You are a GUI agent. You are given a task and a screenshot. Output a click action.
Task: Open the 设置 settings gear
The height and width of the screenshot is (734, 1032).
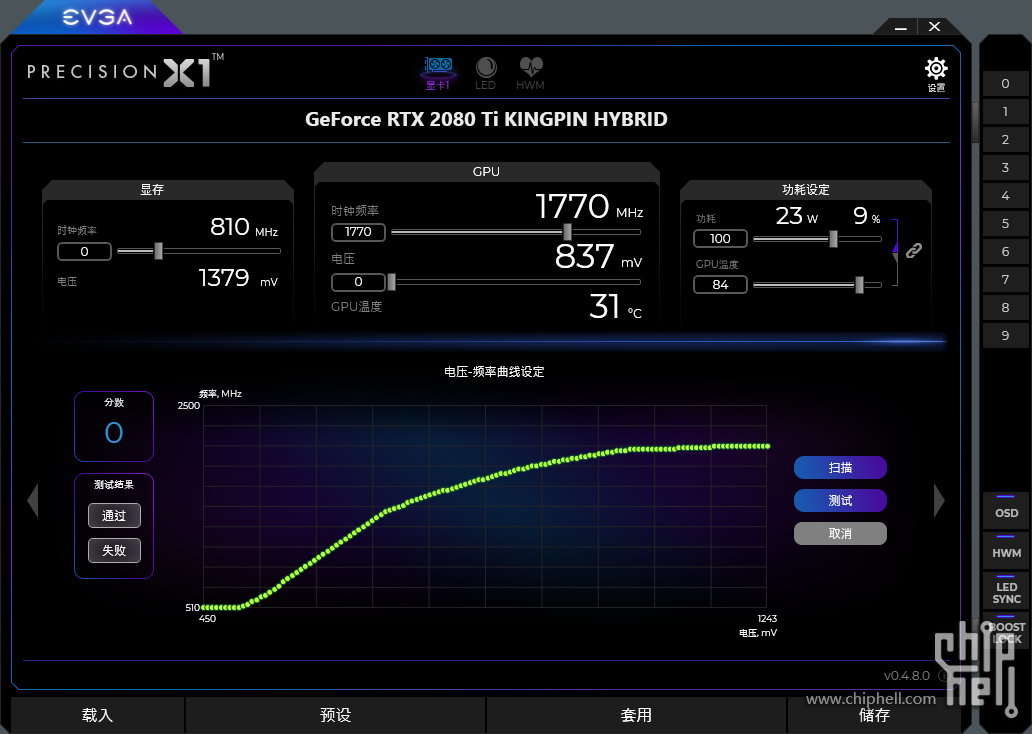pos(936,74)
